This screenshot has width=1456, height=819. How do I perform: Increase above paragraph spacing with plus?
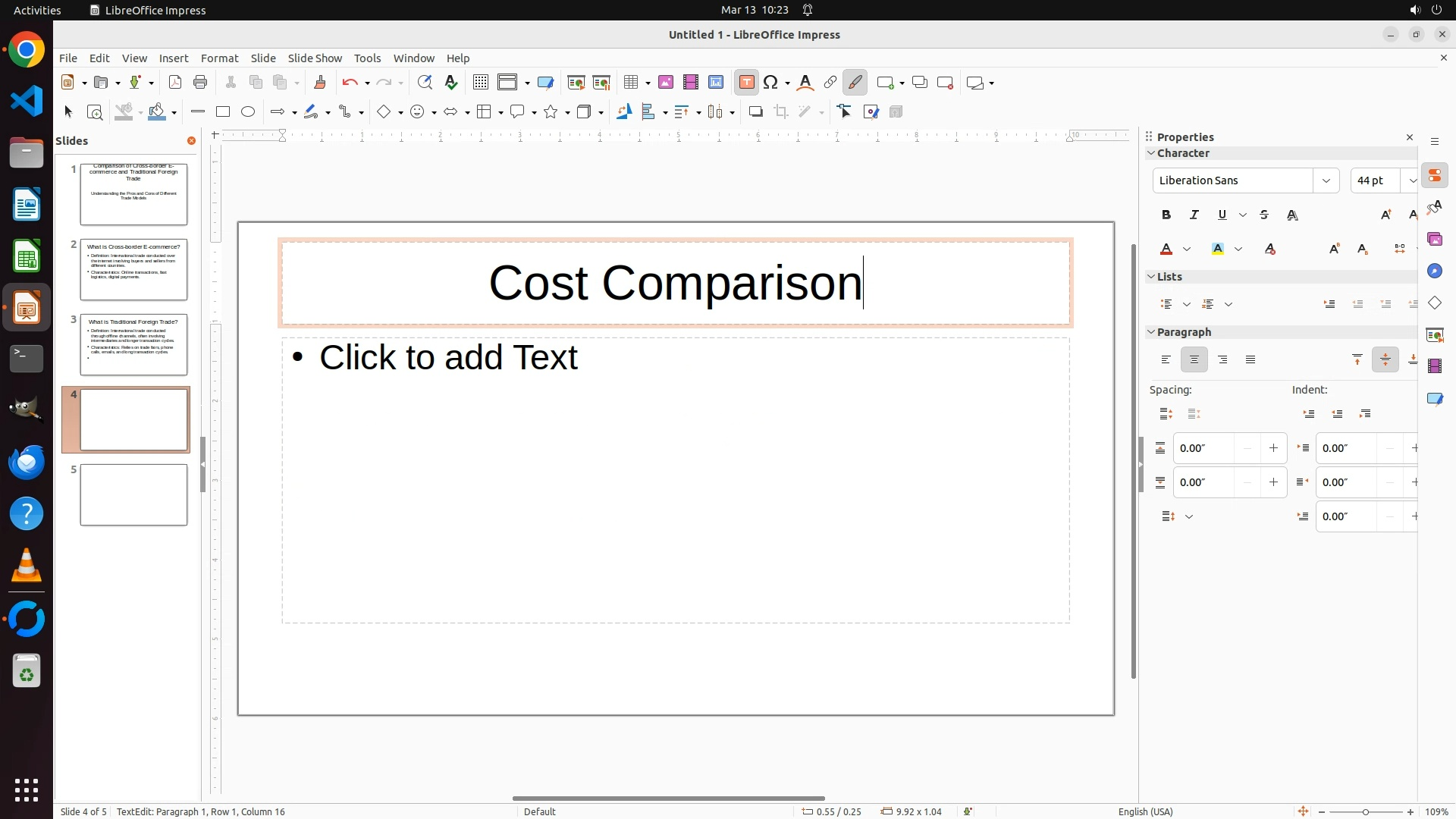[1273, 448]
